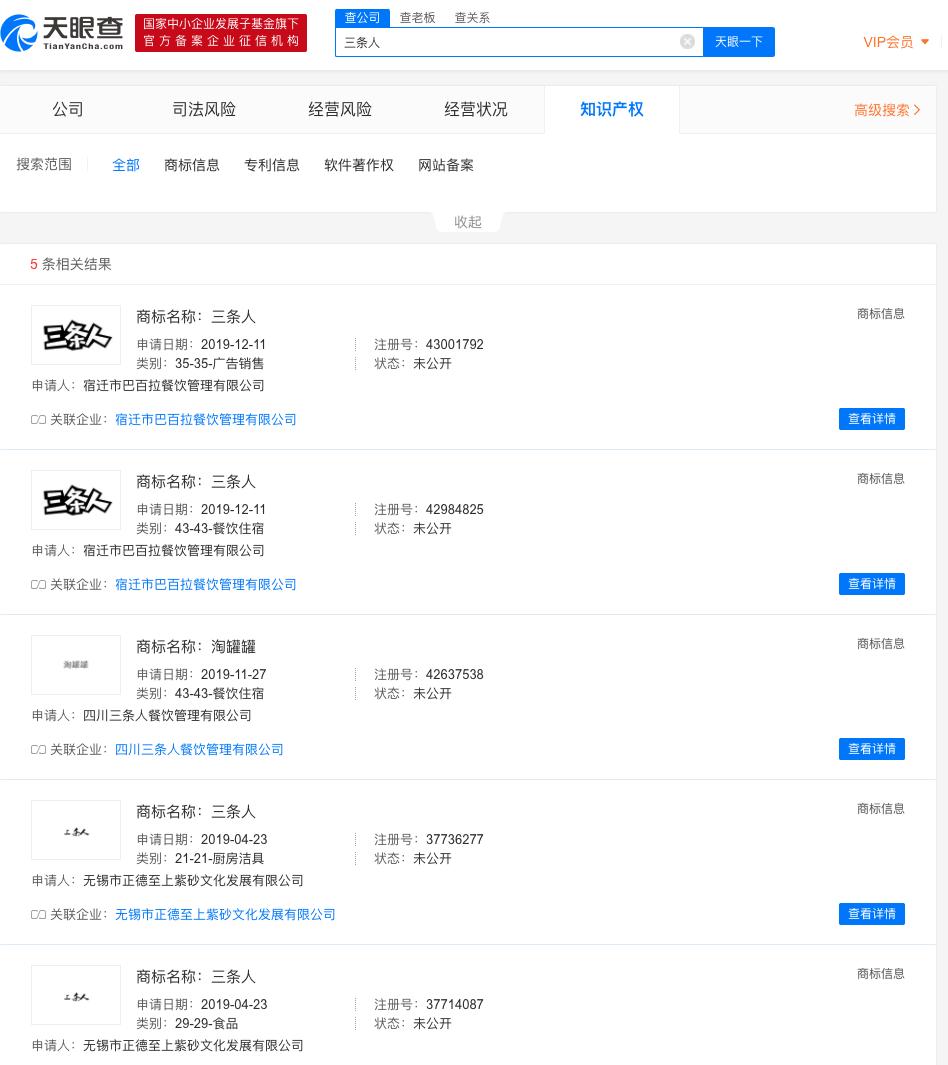This screenshot has height=1065, width=948.
Task: Open the trademark thumbnail for registration 37714087
Action: (76, 995)
